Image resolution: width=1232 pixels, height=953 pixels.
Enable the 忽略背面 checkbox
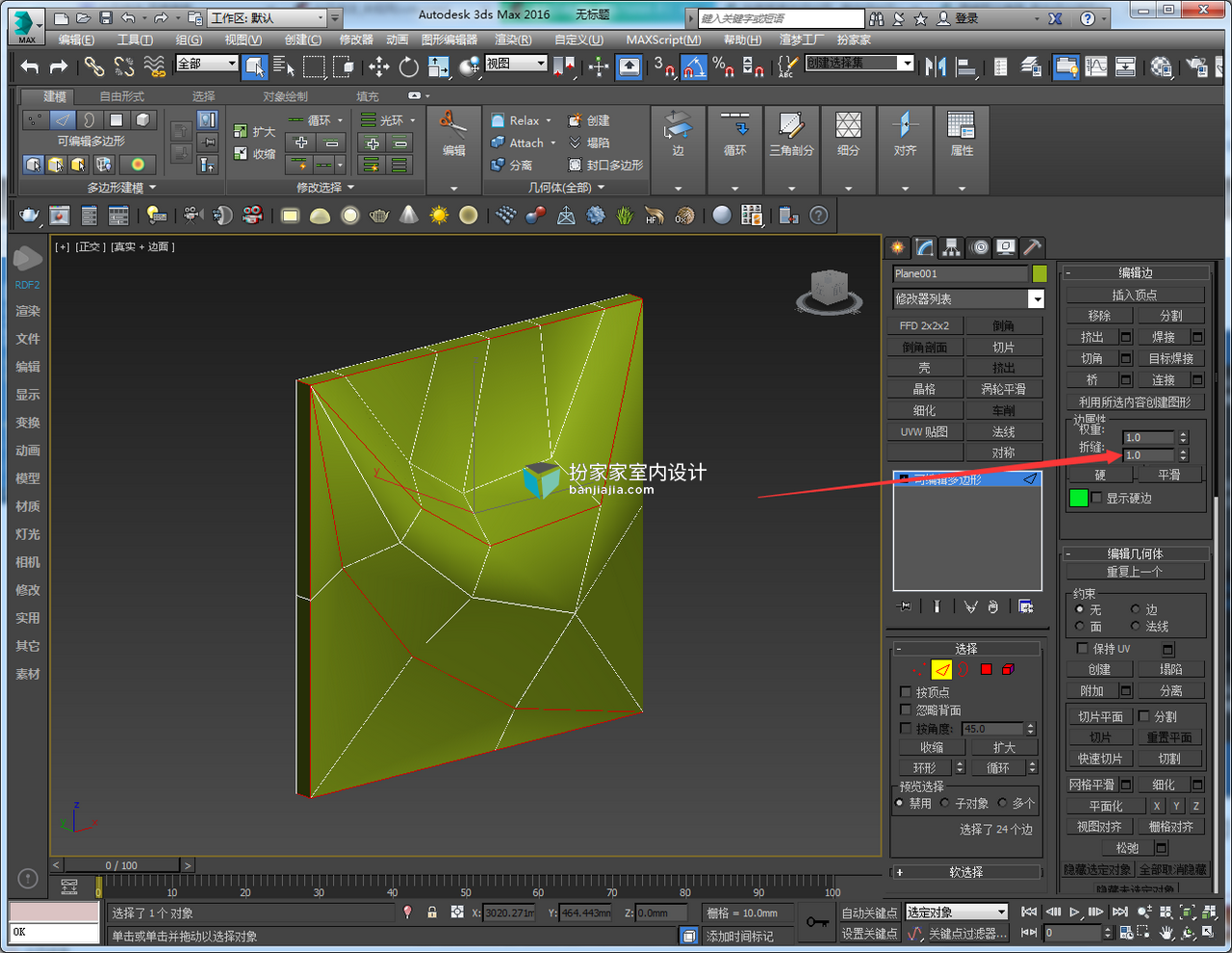pos(906,710)
